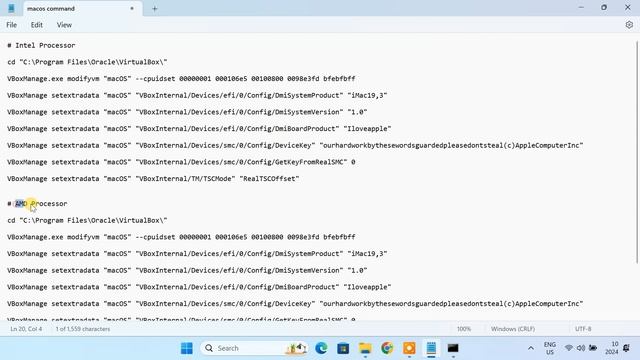The height and width of the screenshot is (360, 640).
Task: Show hidden system tray icons
Action: click(x=531, y=348)
